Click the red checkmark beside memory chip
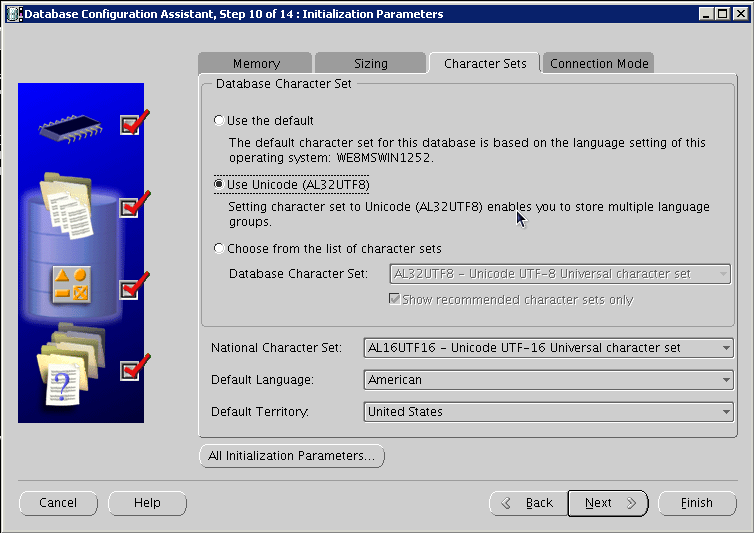Viewport: 754px width, 533px height. point(133,123)
